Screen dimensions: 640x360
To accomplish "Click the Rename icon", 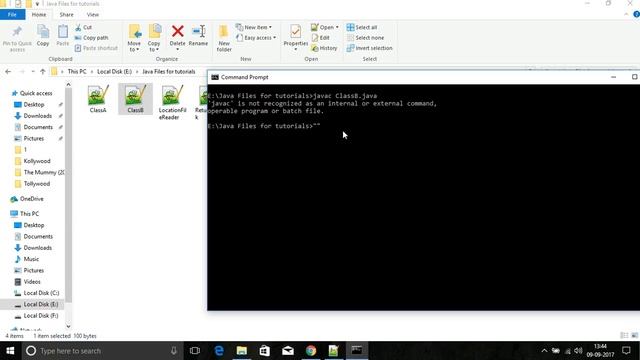I will (198, 31).
